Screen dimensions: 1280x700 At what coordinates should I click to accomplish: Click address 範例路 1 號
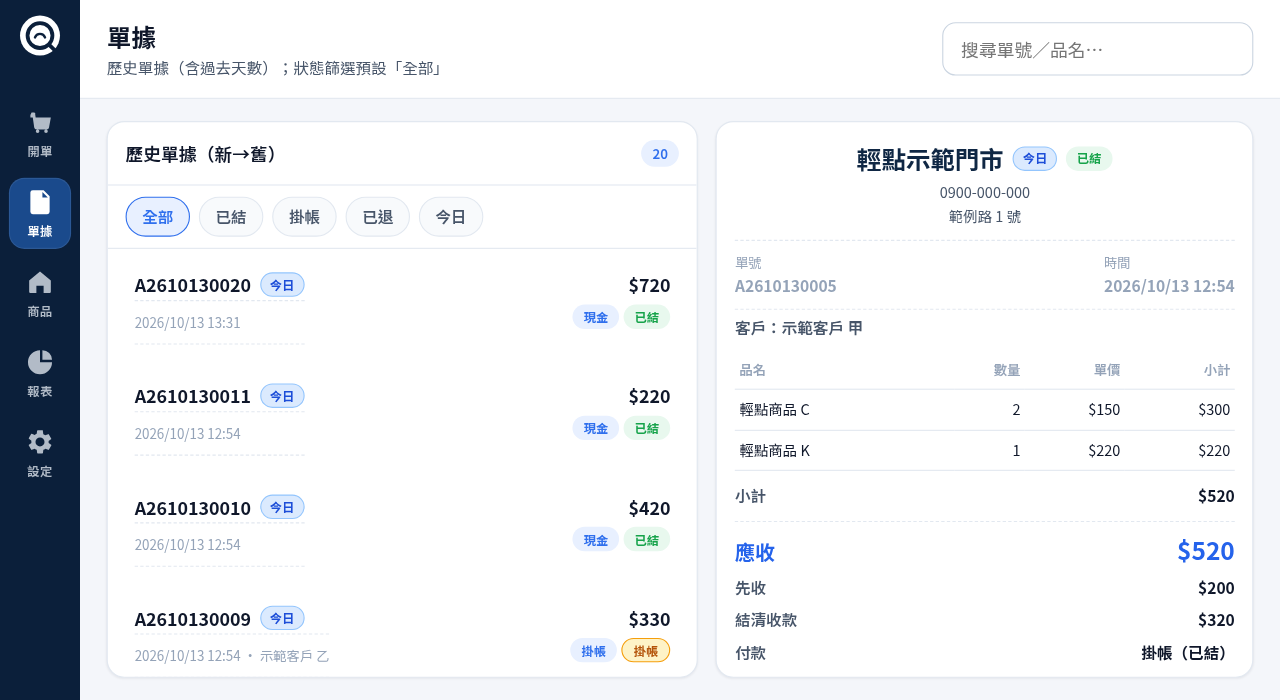tap(985, 216)
